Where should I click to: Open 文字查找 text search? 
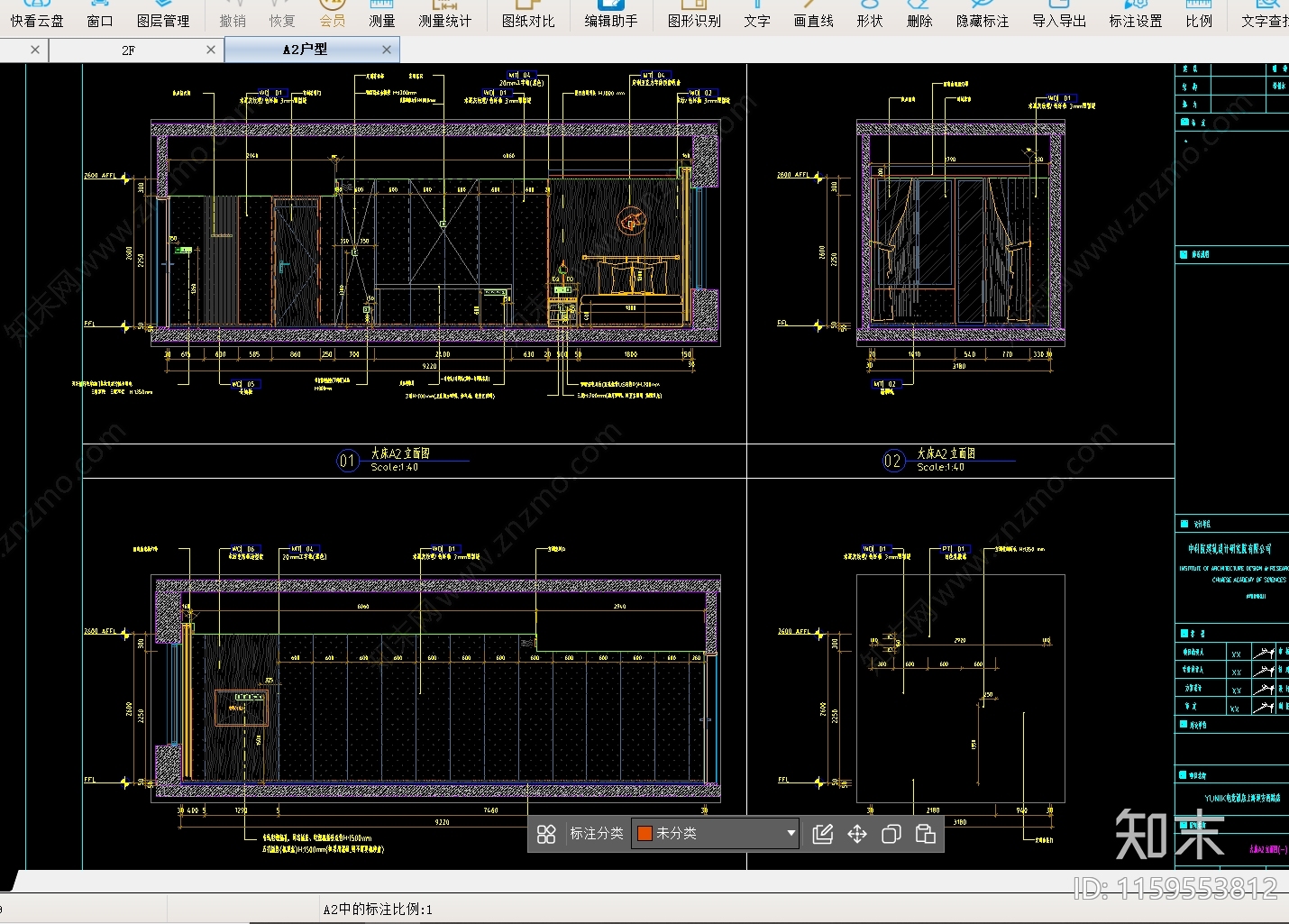click(x=1264, y=15)
